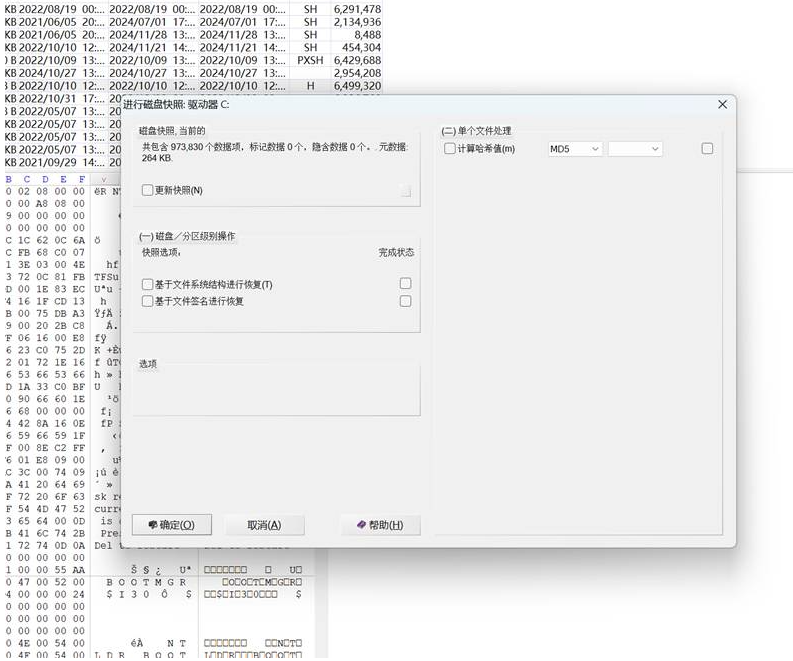This screenshot has height=661, width=793.
Task: Click the 确定(O) button with disk icon
Action: coord(171,525)
